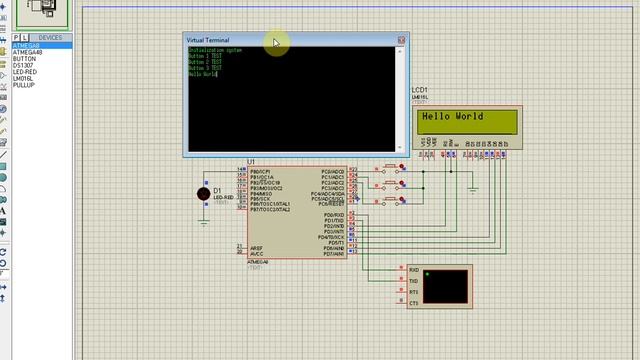
Task: Click the Y-Mirror vertical flip icon
Action: point(2,299)
